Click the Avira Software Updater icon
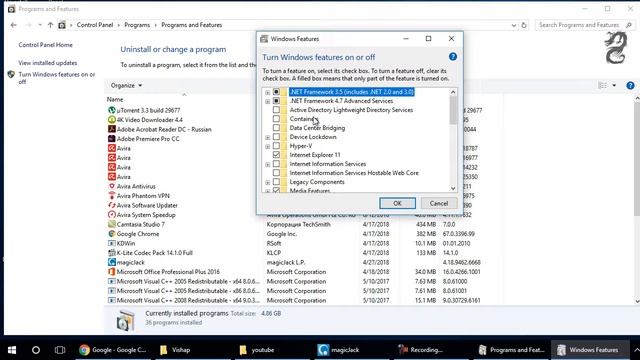The height and width of the screenshot is (360, 640). click(111, 205)
